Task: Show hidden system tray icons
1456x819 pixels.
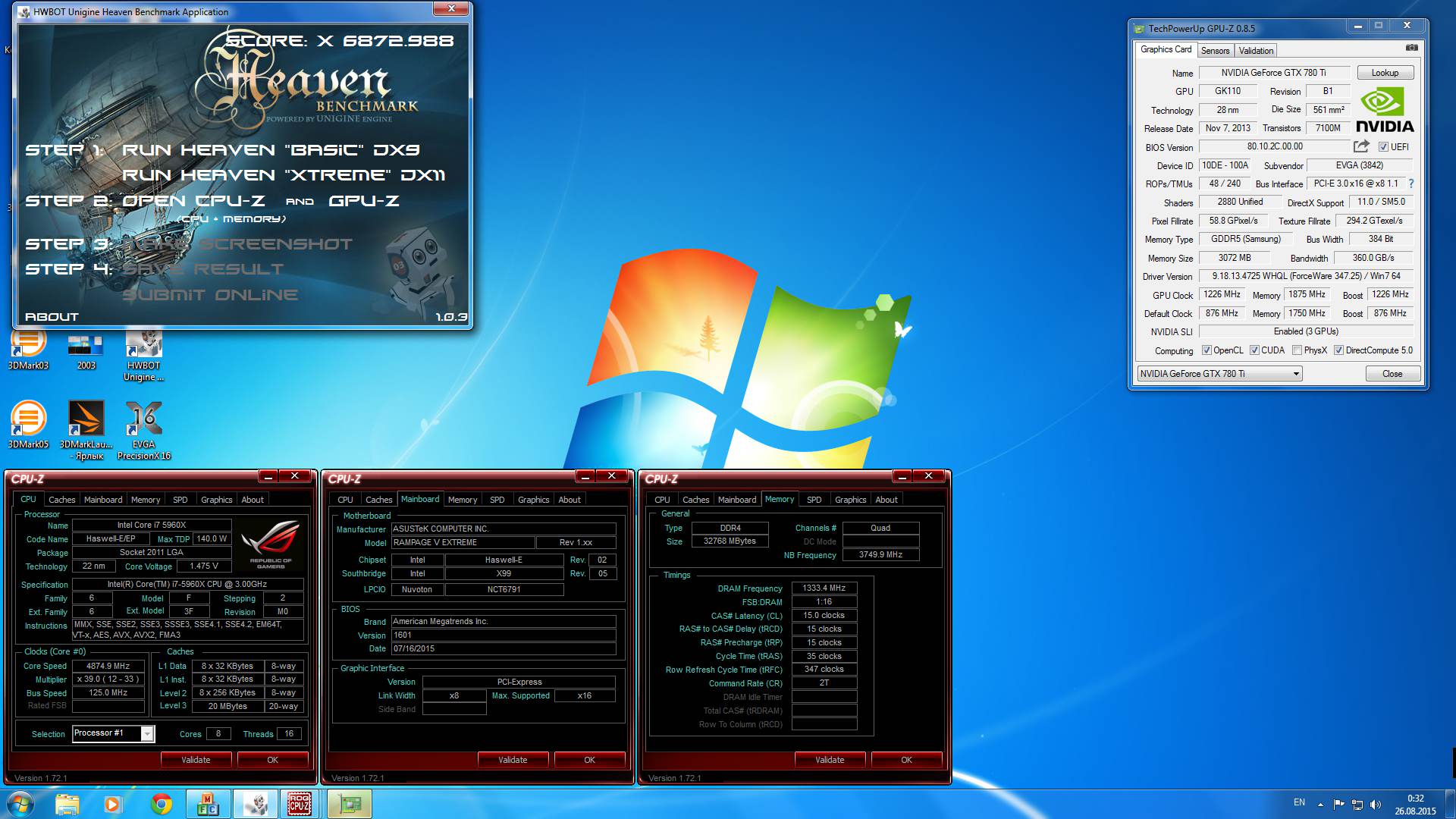Action: pos(1320,804)
